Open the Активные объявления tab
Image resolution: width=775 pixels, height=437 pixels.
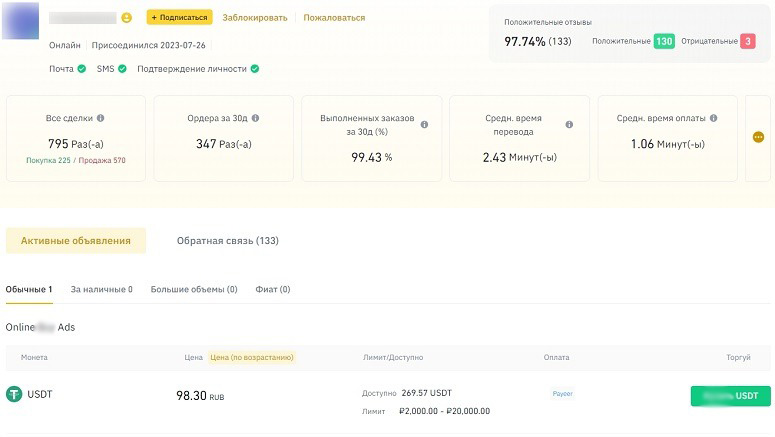[76, 241]
